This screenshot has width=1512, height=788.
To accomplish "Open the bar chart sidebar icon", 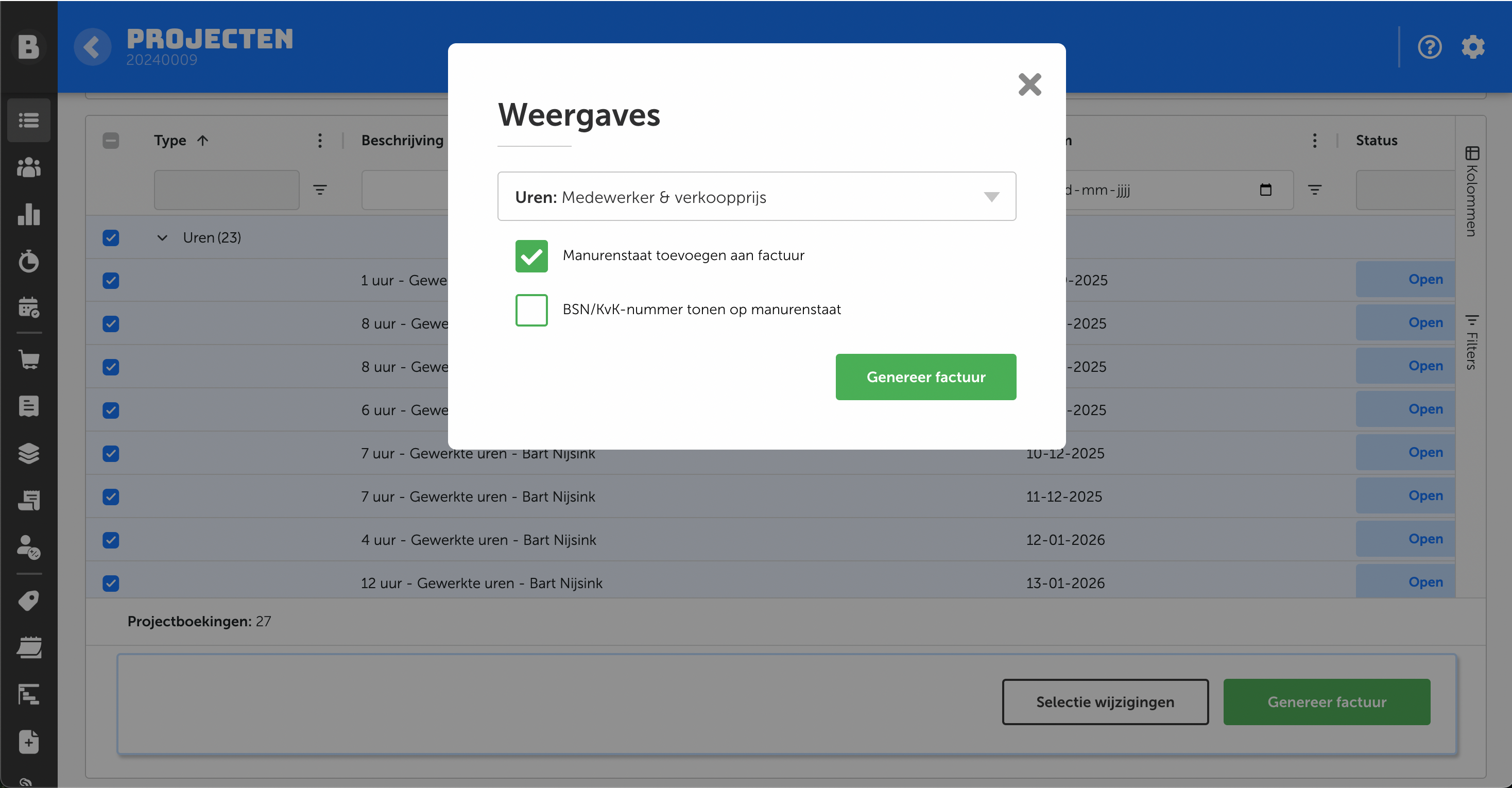I will coord(29,214).
